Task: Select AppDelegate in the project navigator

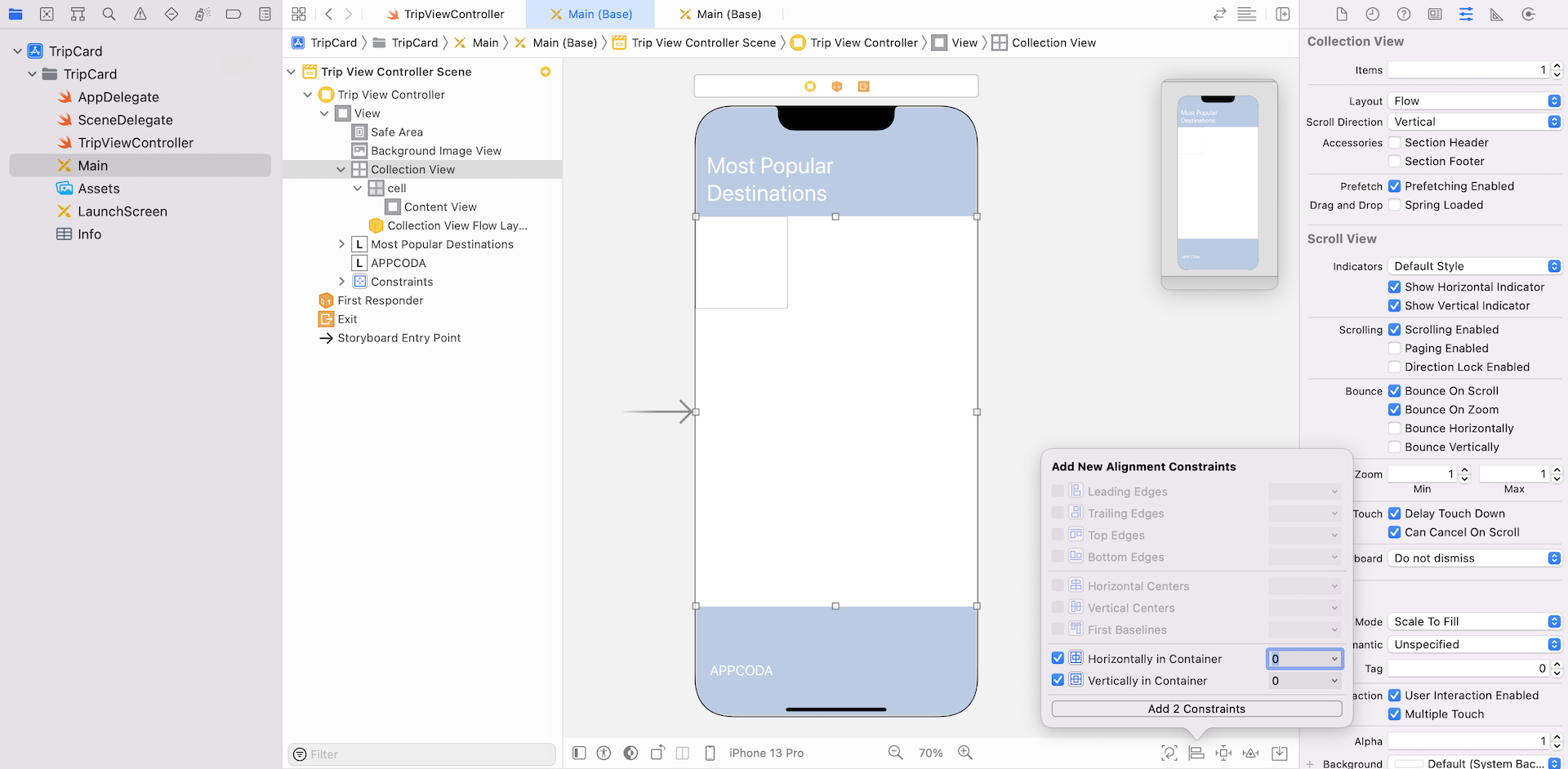Action: tap(118, 97)
